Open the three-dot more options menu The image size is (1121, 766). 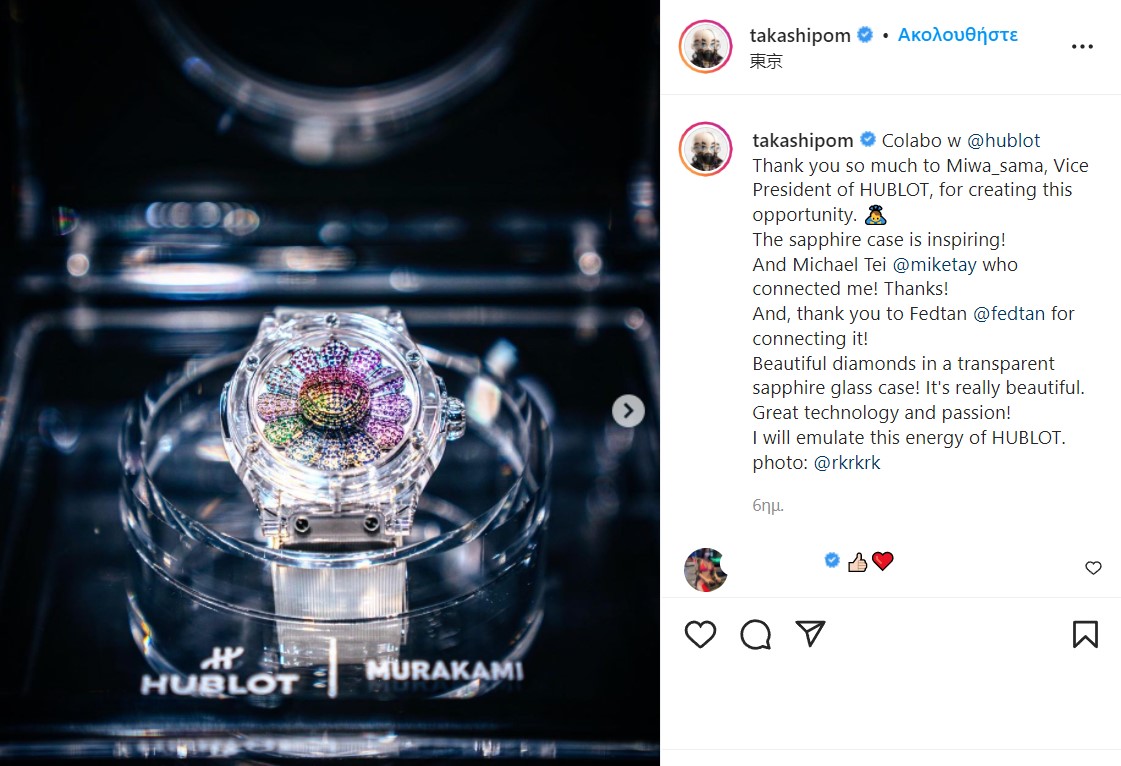(1082, 46)
